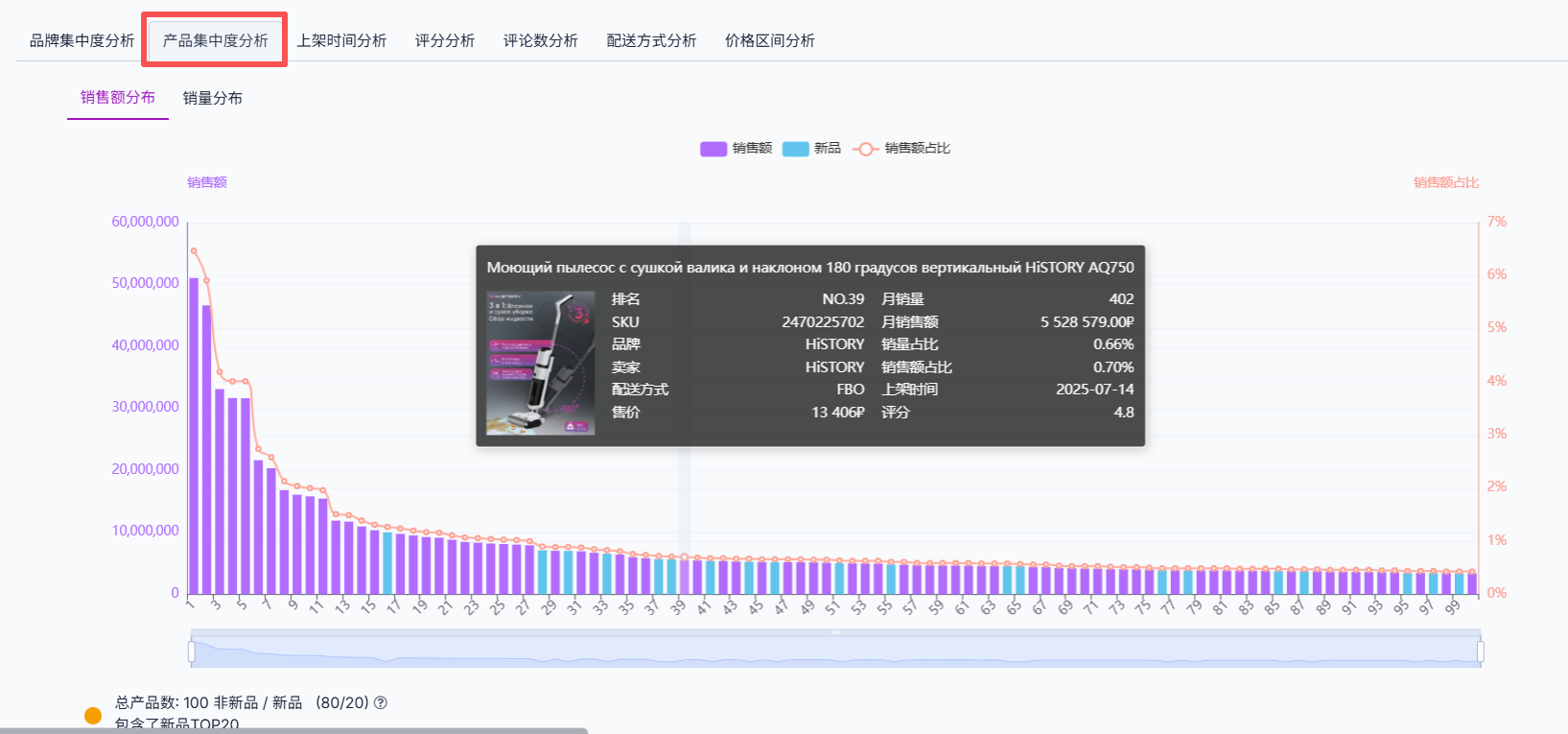
Task: Select 销售额分布 sub-tab
Action: (x=118, y=98)
